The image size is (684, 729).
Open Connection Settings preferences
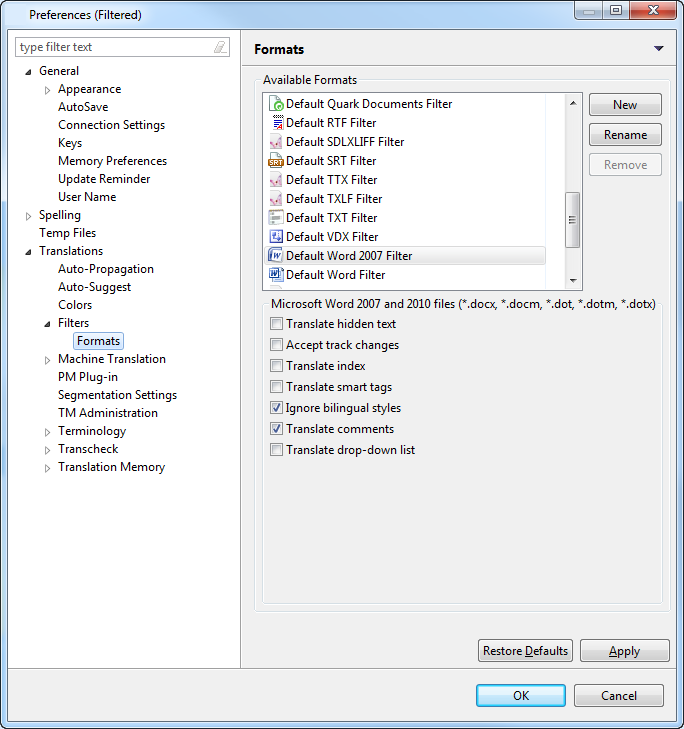[x=111, y=125]
